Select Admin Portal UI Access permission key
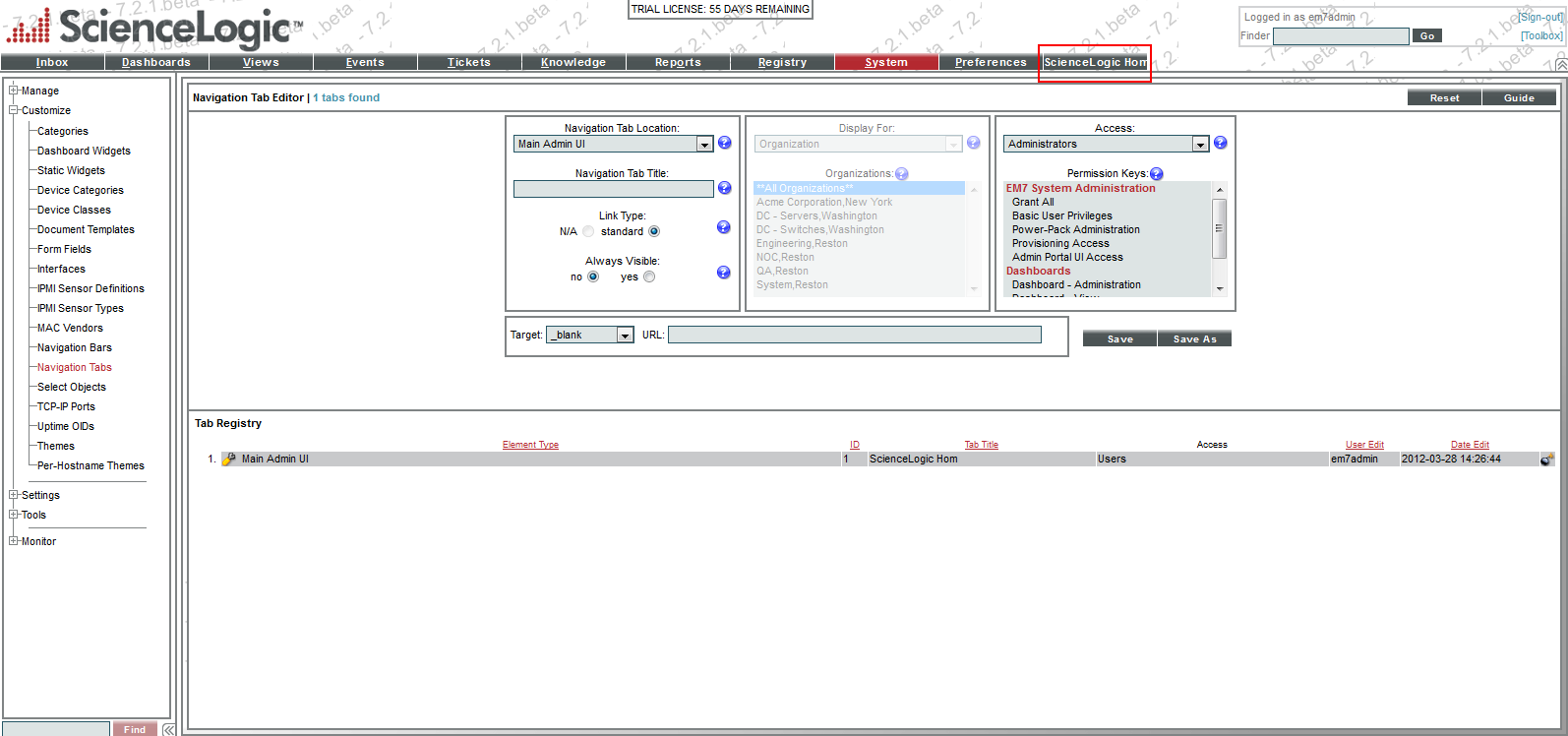The width and height of the screenshot is (1568, 736). [x=1067, y=257]
